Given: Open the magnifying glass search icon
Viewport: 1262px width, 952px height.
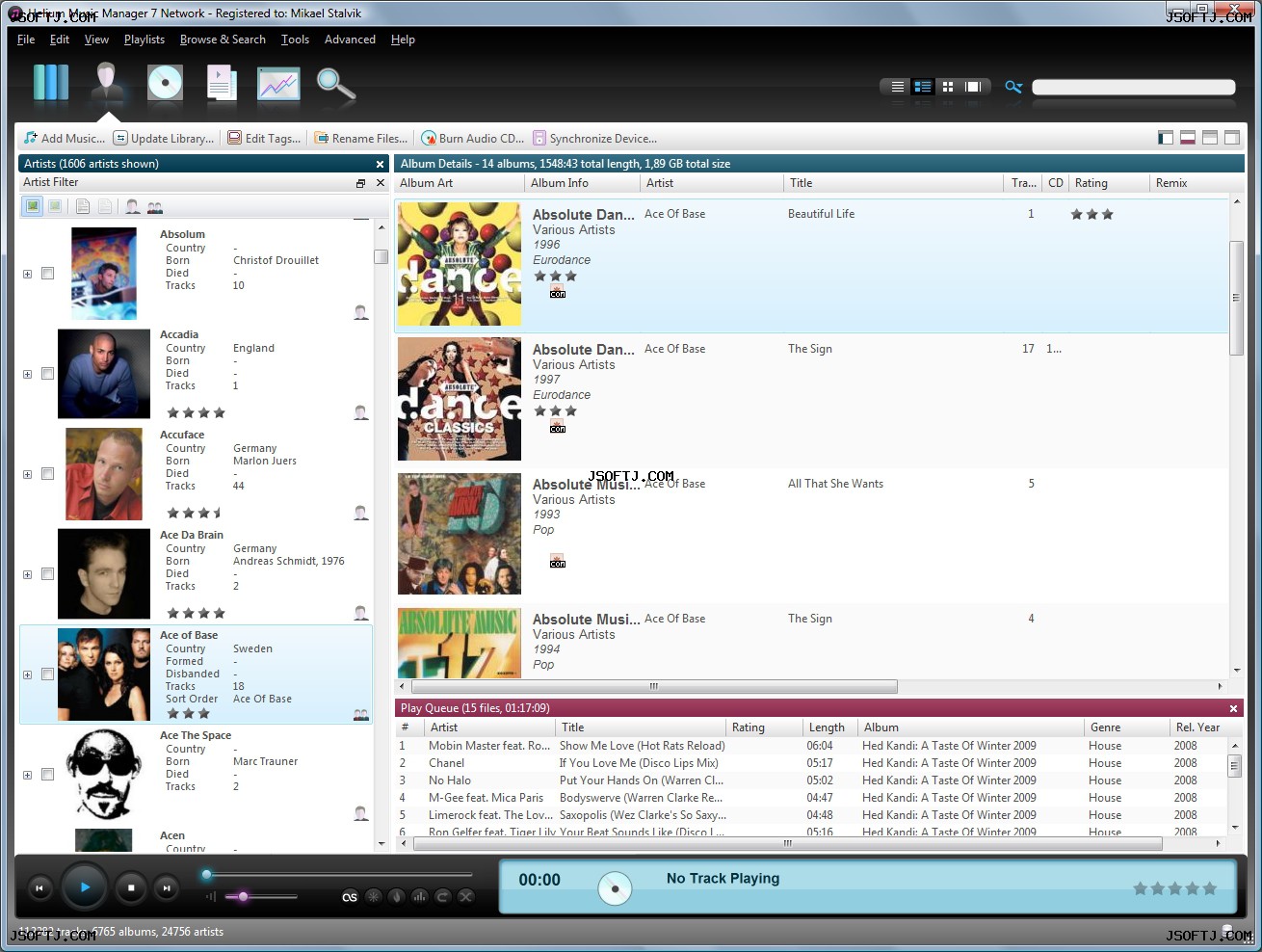Looking at the screenshot, I should (336, 85).
